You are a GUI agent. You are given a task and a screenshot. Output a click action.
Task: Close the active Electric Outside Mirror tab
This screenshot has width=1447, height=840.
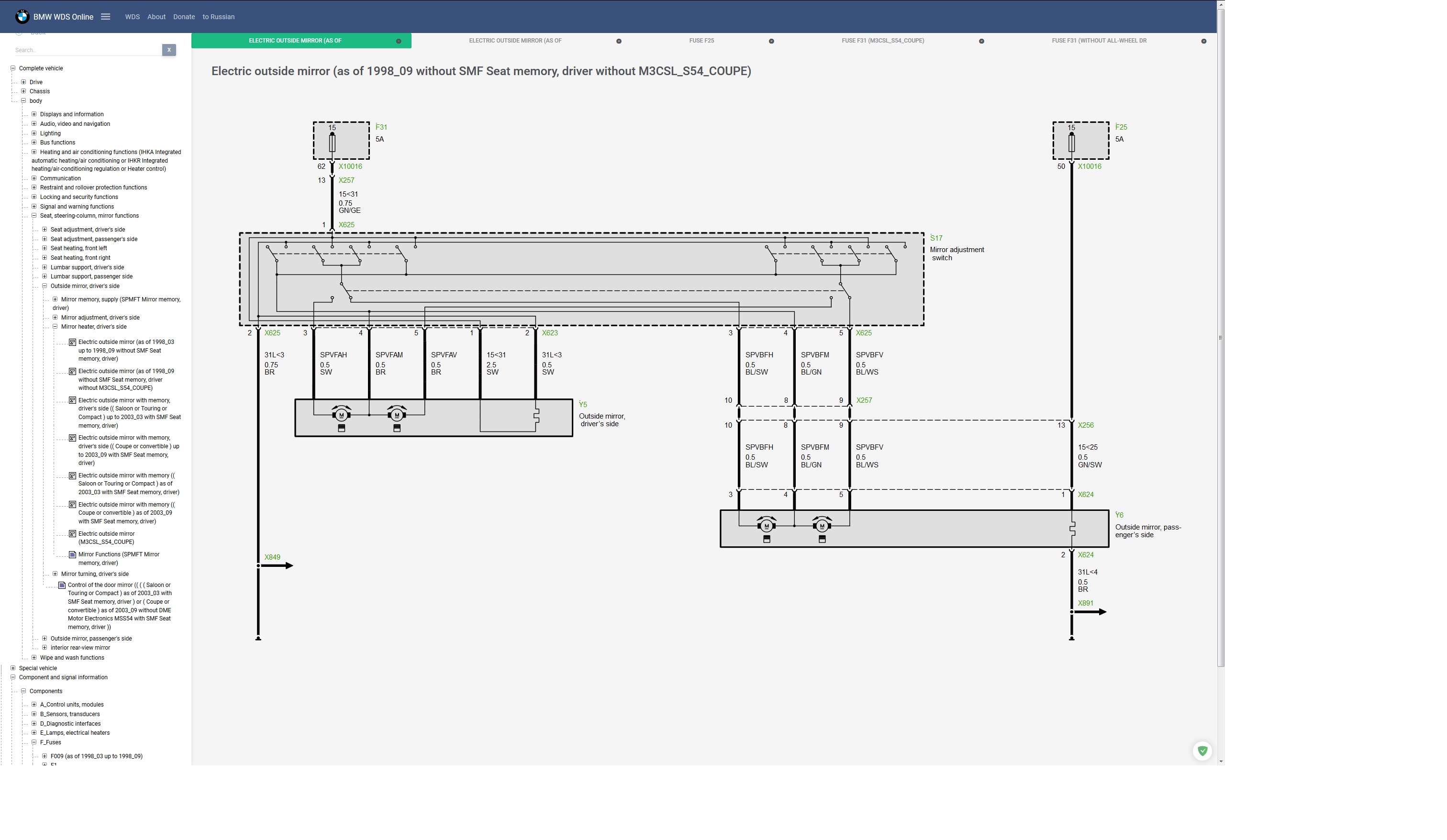[x=399, y=41]
